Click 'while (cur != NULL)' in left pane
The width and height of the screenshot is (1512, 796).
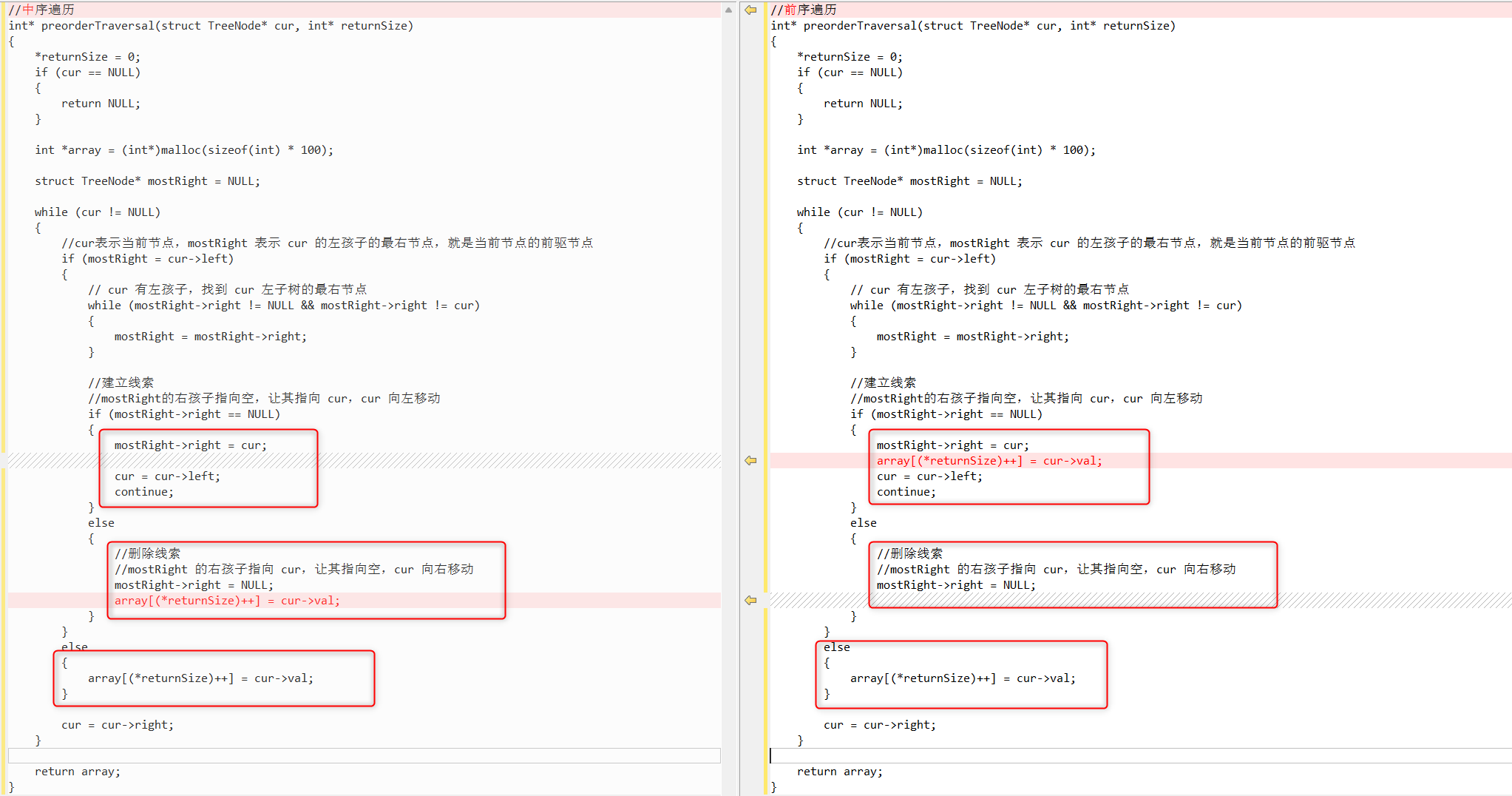(98, 212)
